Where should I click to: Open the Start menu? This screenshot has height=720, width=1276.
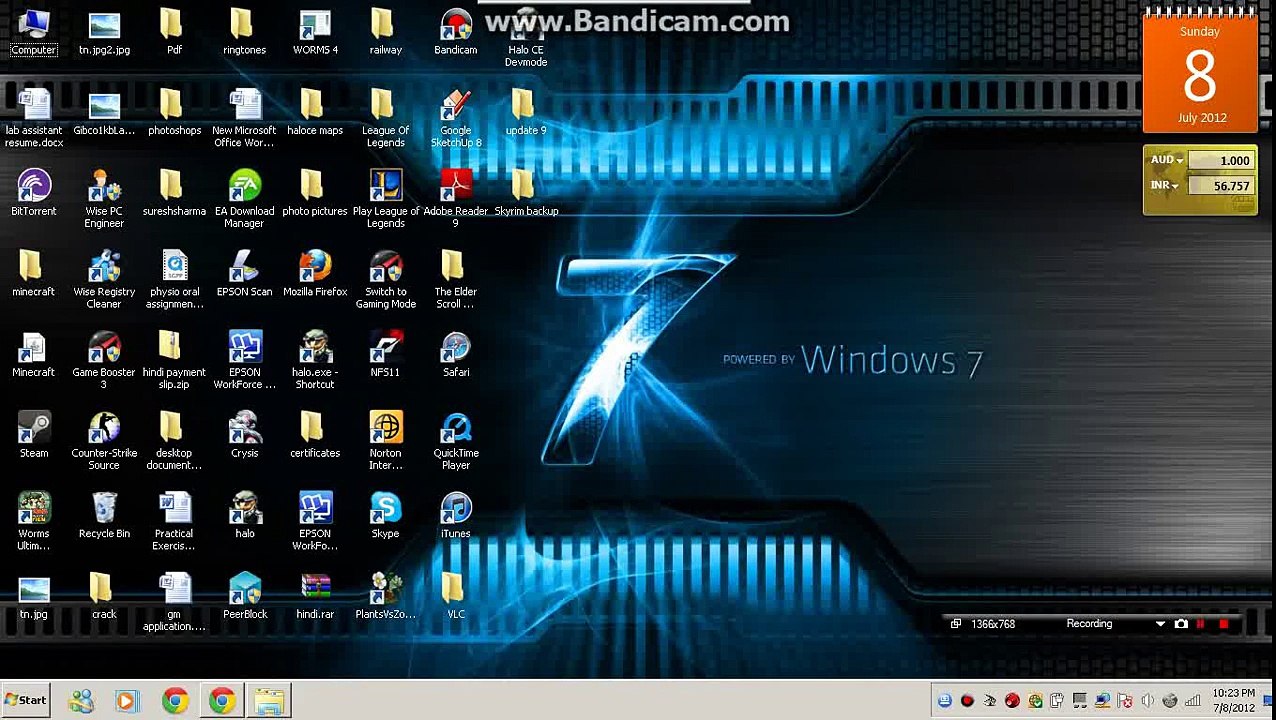pyautogui.click(x=26, y=701)
